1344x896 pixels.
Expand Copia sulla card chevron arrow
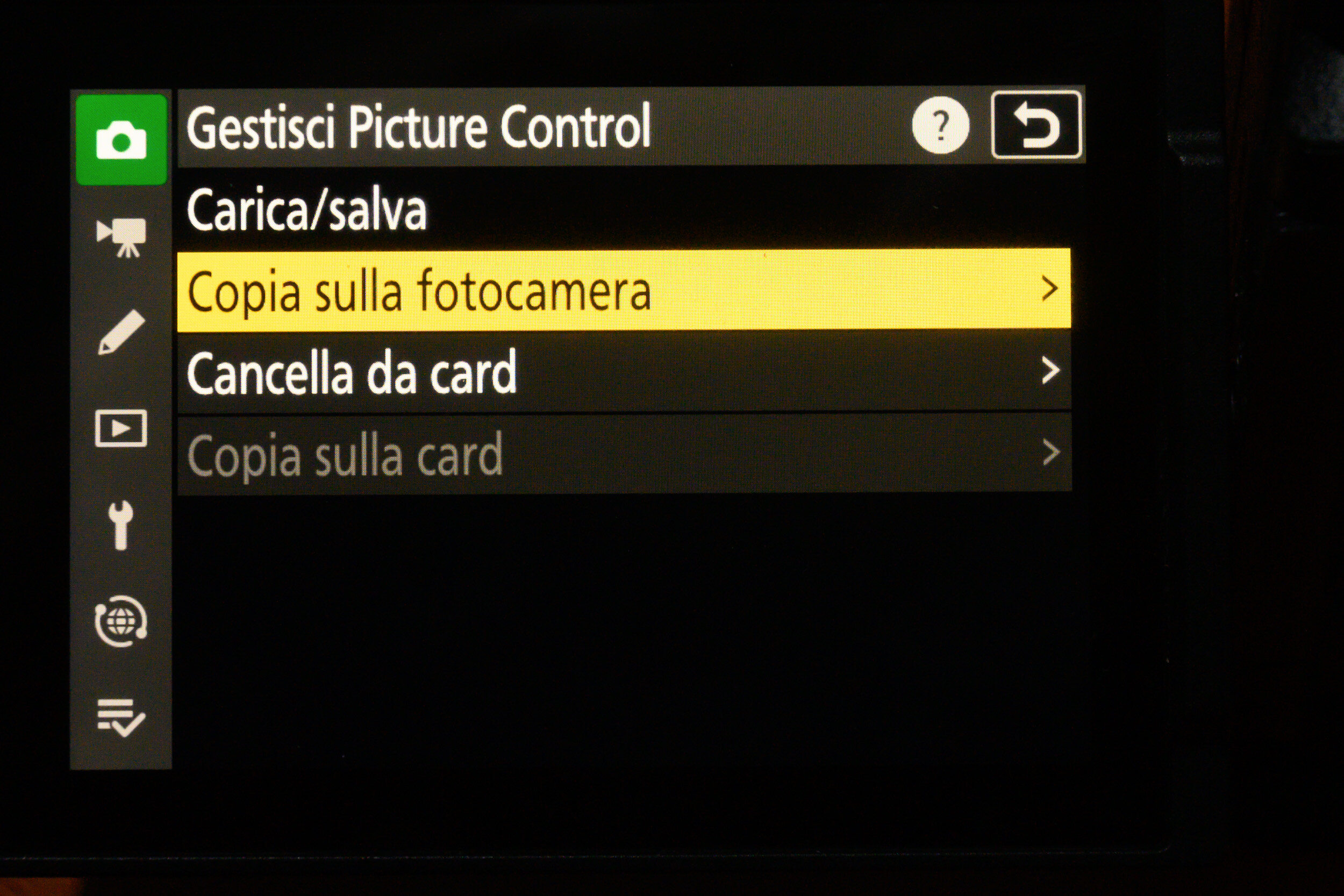click(x=1051, y=453)
